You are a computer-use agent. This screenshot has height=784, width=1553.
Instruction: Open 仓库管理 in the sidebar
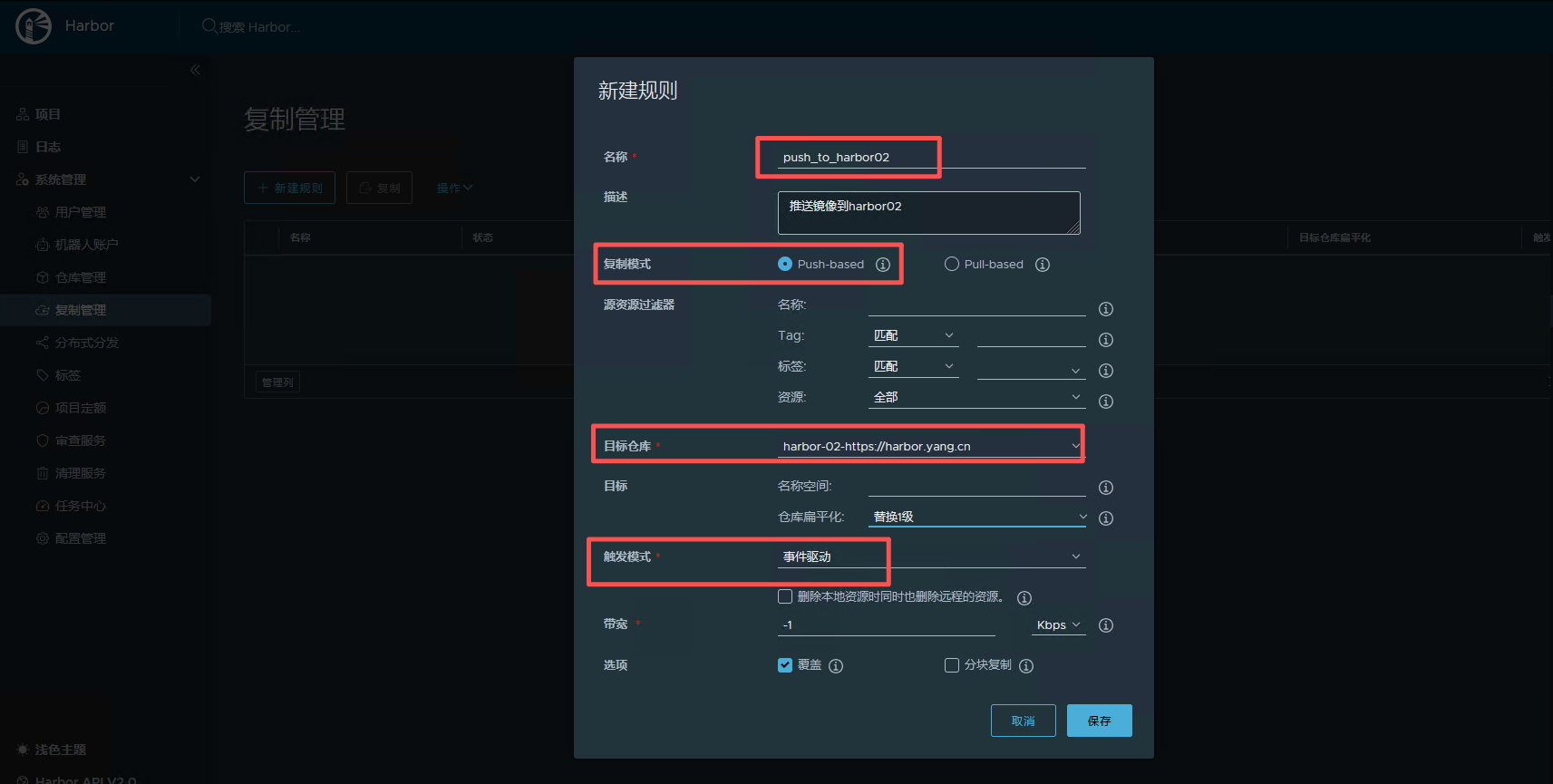80,277
